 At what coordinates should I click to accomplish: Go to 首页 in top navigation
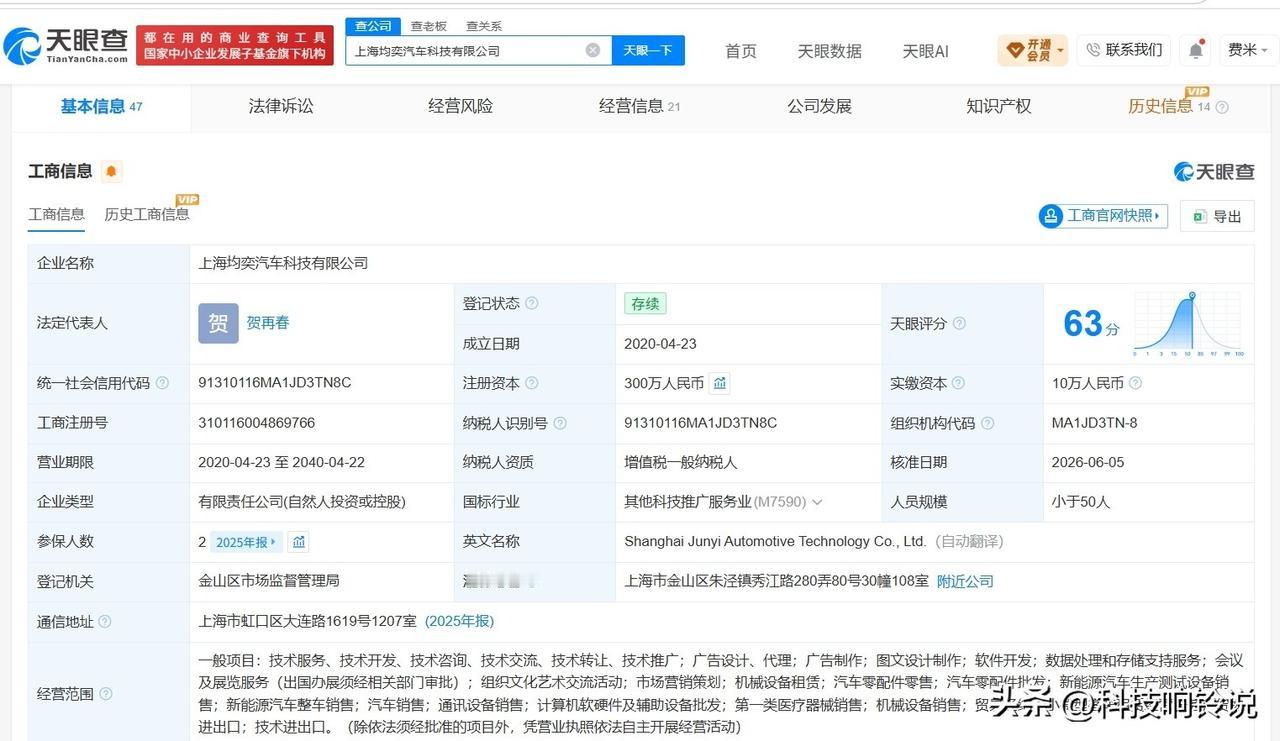click(x=740, y=51)
